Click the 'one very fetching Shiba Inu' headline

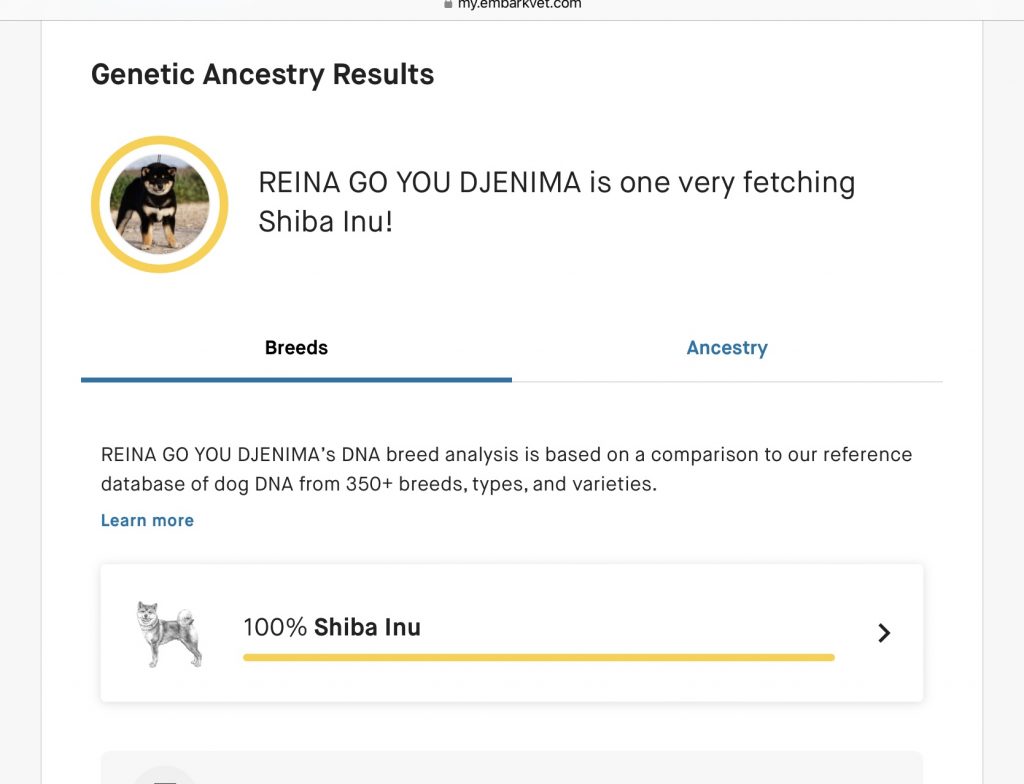click(556, 201)
